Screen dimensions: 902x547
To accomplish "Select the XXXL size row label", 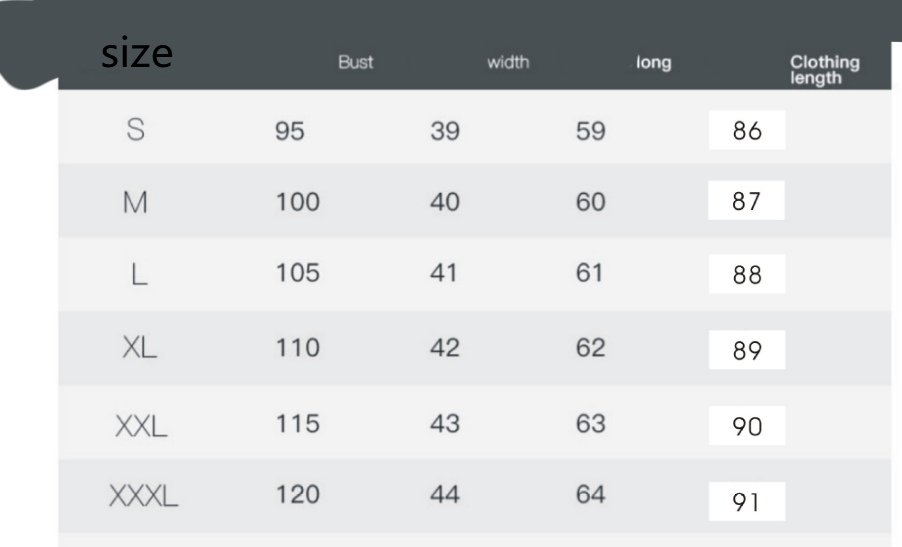I will point(143,495).
